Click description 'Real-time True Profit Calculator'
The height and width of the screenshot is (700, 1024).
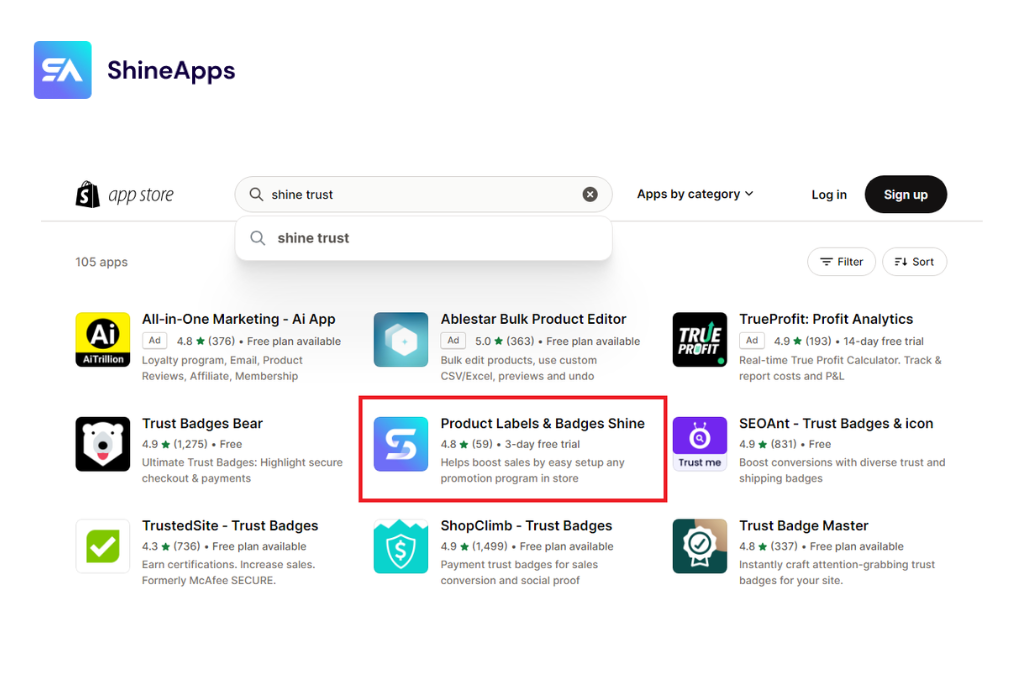(840, 368)
